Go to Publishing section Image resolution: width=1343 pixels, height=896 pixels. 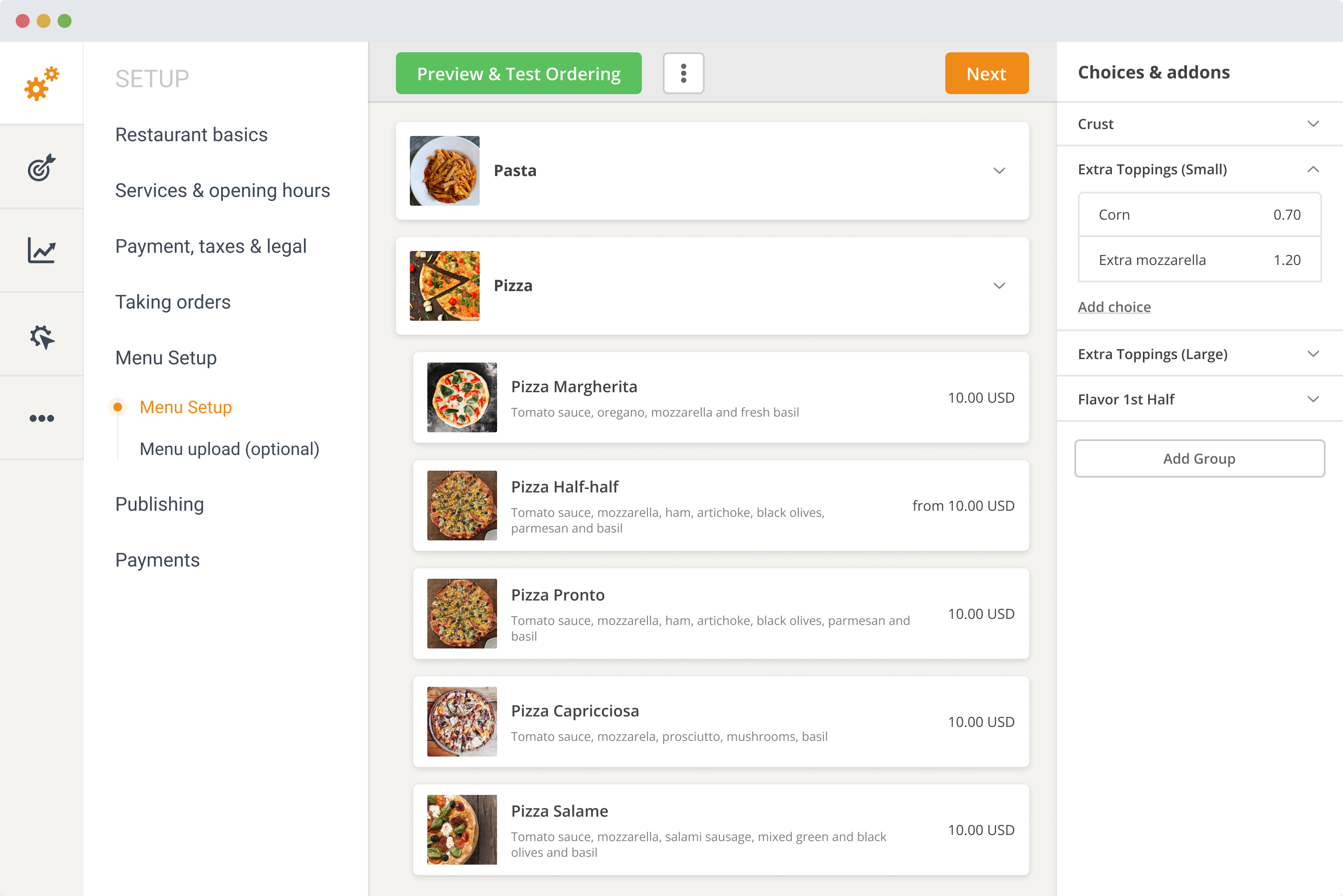(160, 504)
